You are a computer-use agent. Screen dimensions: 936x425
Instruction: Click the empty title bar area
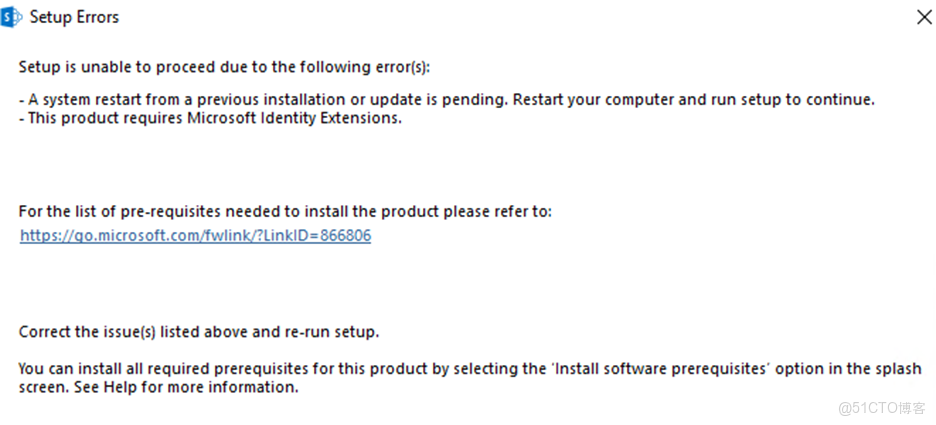click(500, 17)
